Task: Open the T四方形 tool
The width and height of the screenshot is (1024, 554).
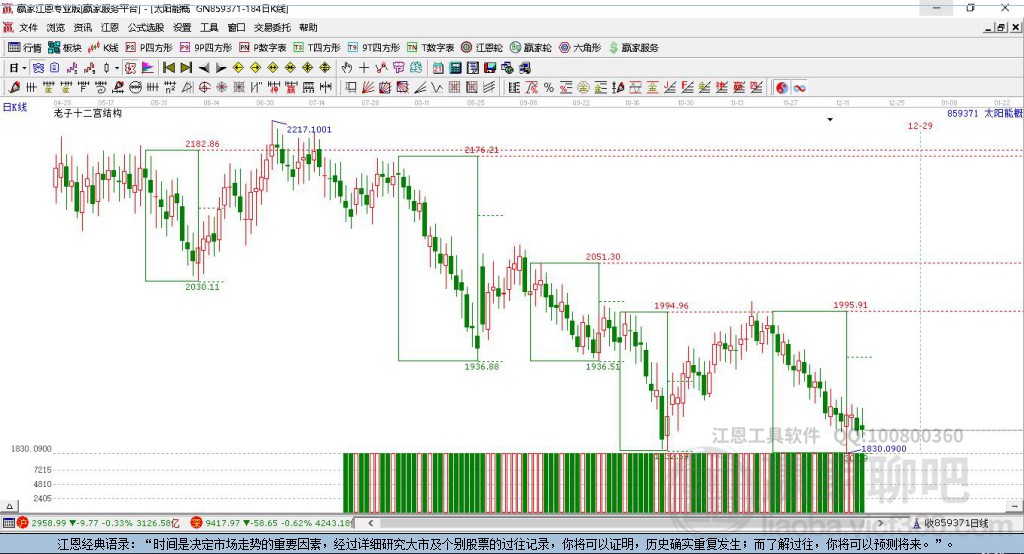Action: [x=317, y=48]
